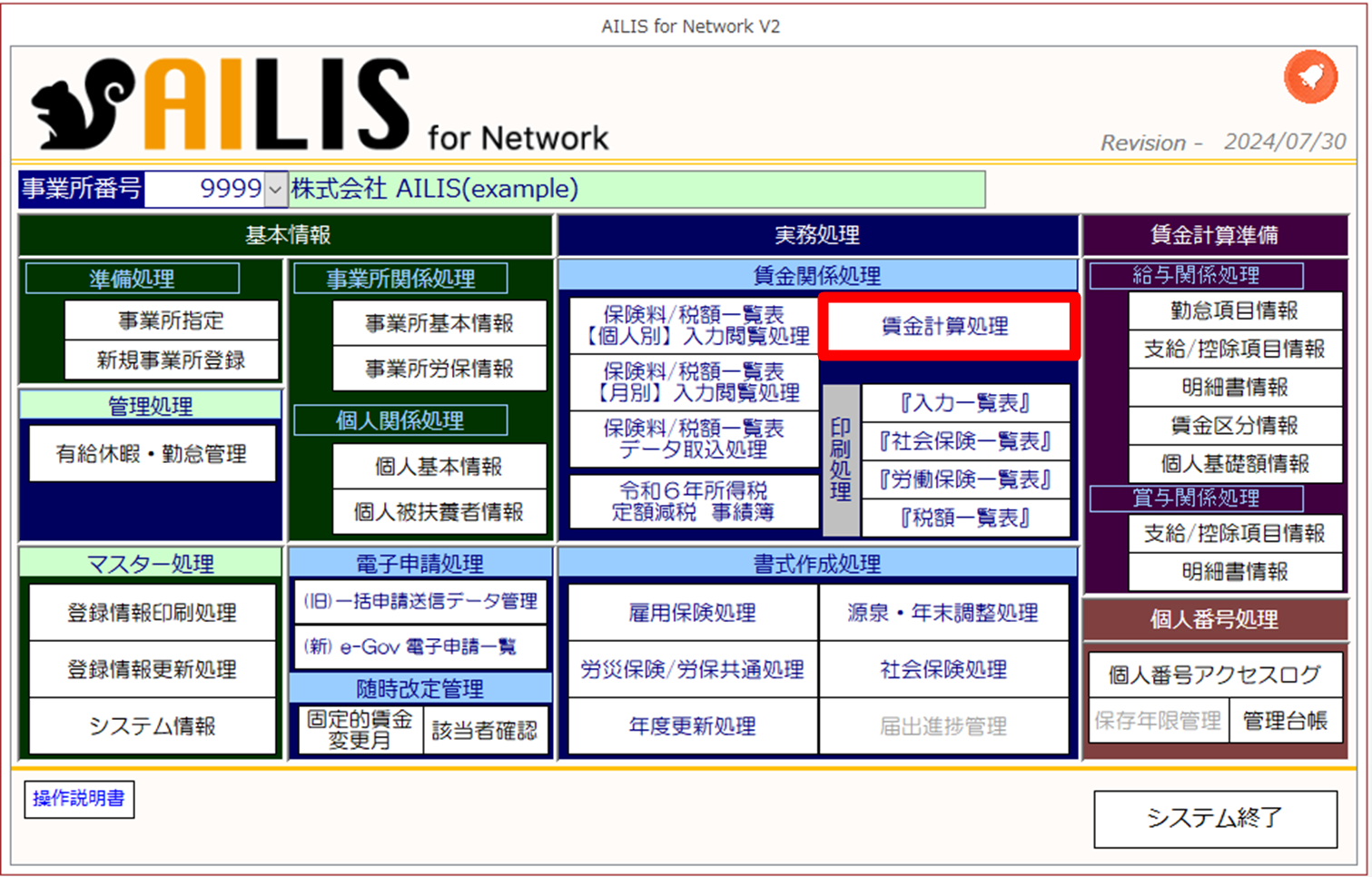Open 個人被扶養者情報
The width and height of the screenshot is (1372, 877).
[439, 512]
